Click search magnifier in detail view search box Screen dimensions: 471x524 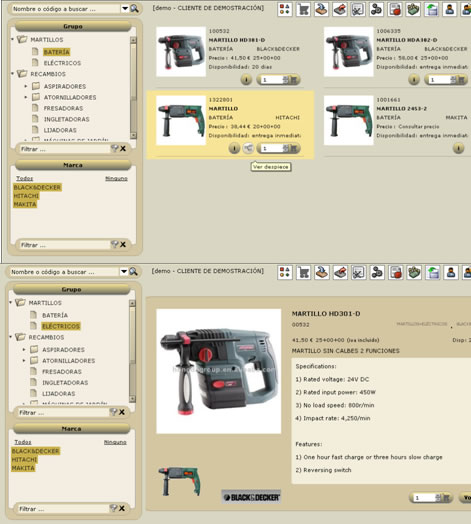click(x=133, y=272)
